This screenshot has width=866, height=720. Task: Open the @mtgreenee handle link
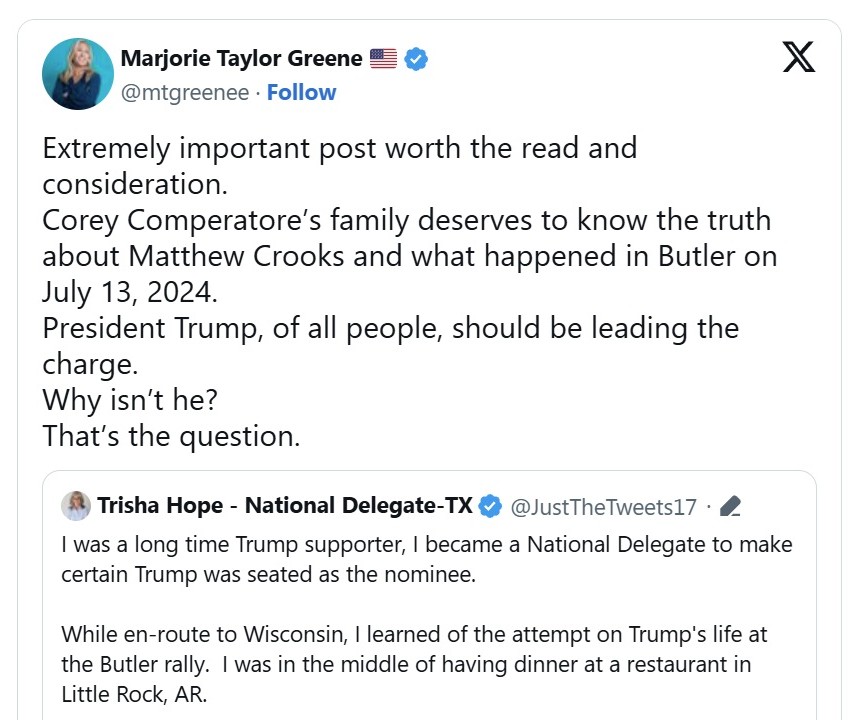point(186,92)
